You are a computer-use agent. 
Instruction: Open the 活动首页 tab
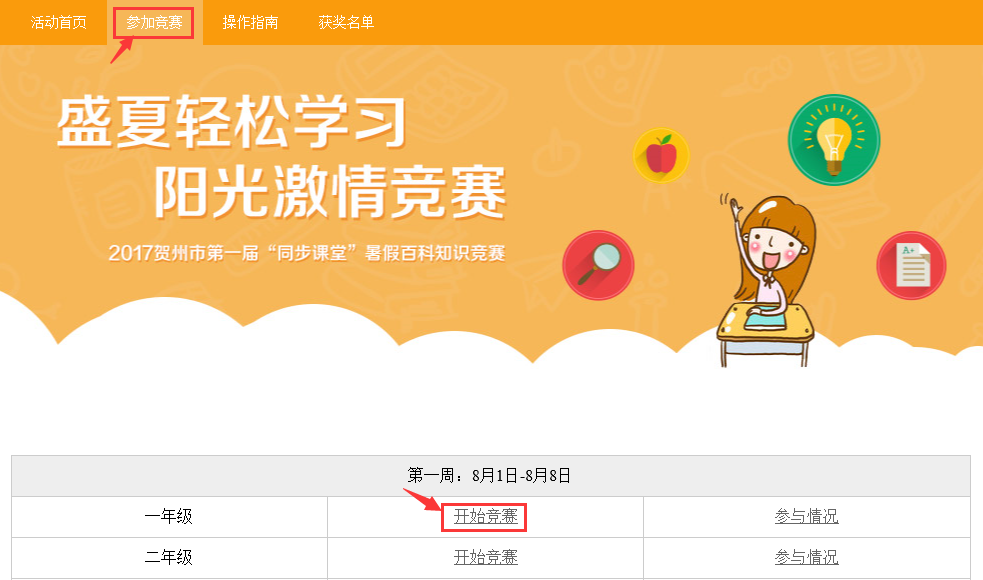tap(58, 23)
